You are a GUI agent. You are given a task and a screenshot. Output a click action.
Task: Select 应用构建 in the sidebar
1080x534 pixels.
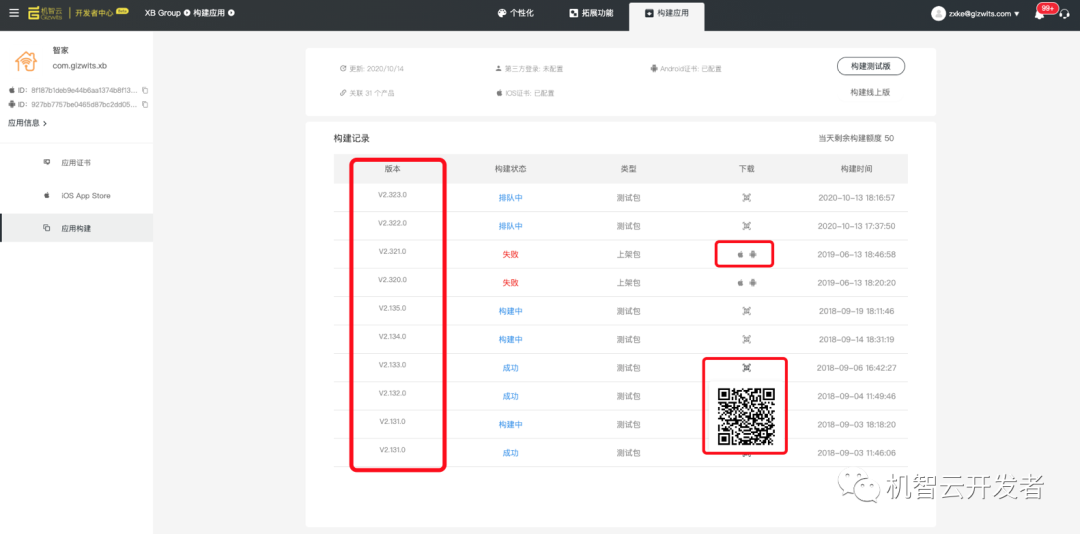[76, 228]
